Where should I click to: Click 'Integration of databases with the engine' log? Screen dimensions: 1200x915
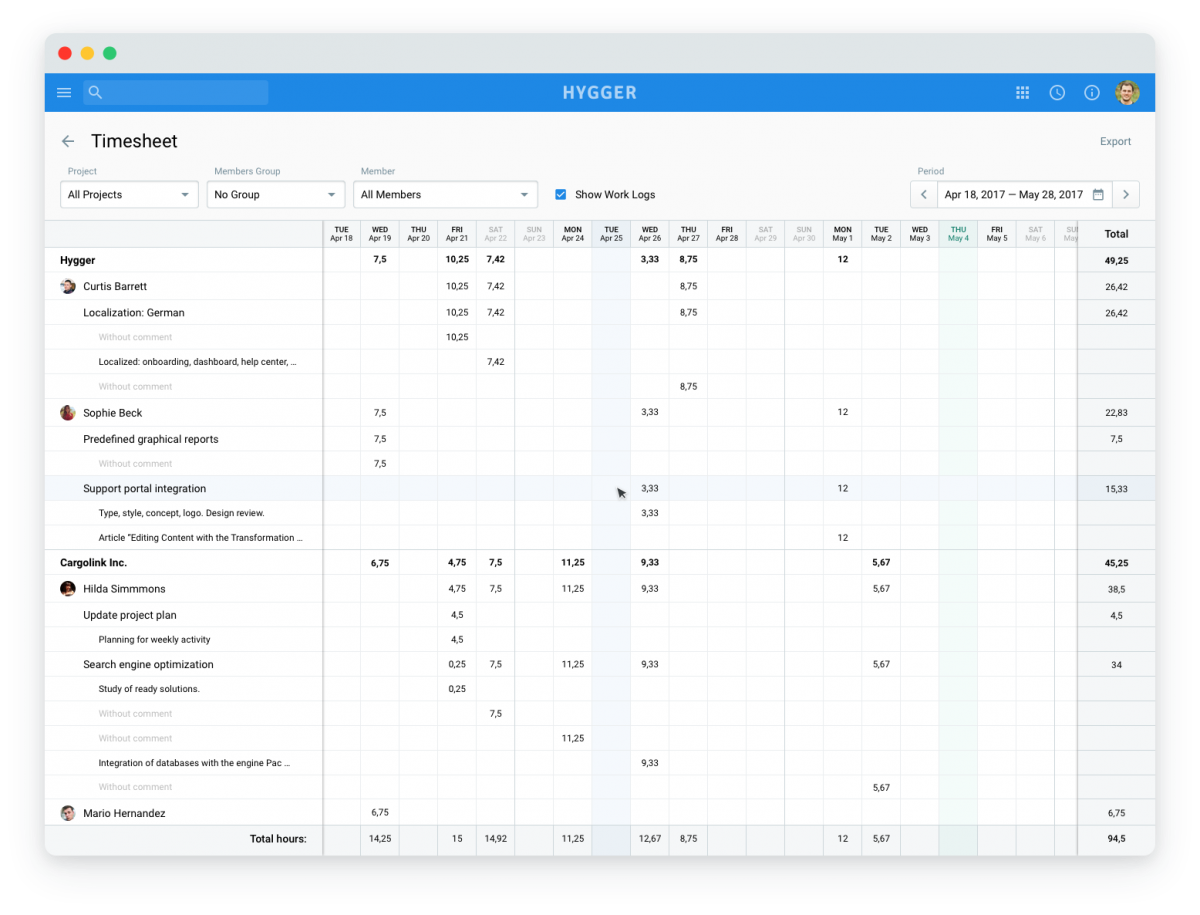click(194, 763)
